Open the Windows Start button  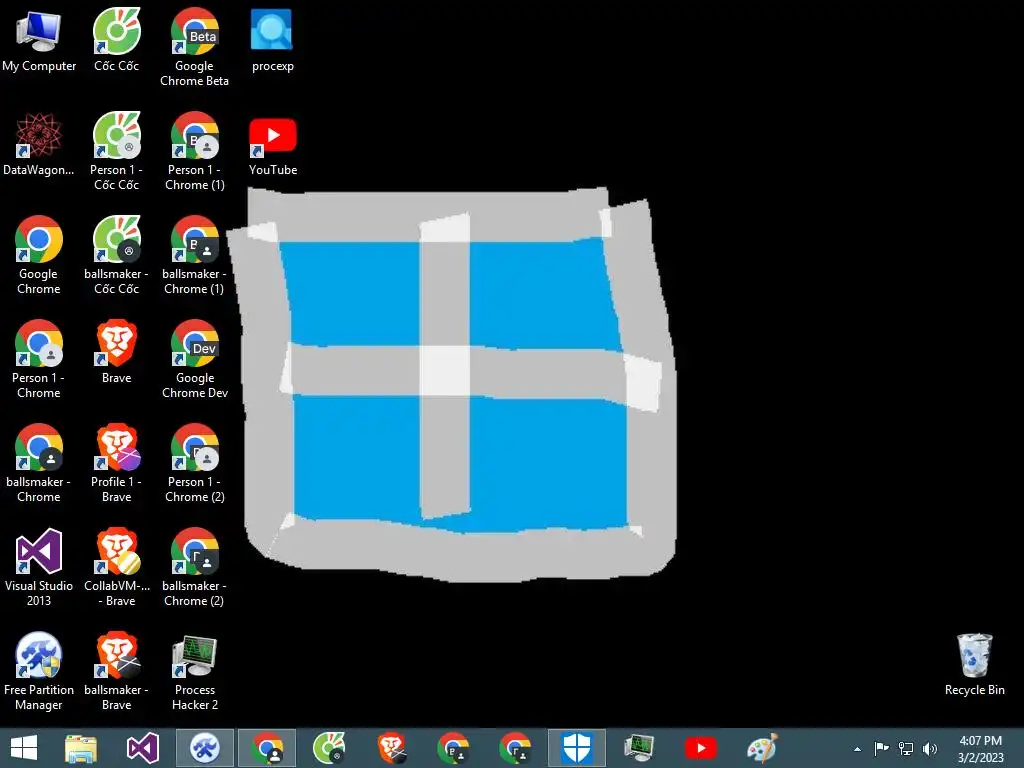point(24,748)
